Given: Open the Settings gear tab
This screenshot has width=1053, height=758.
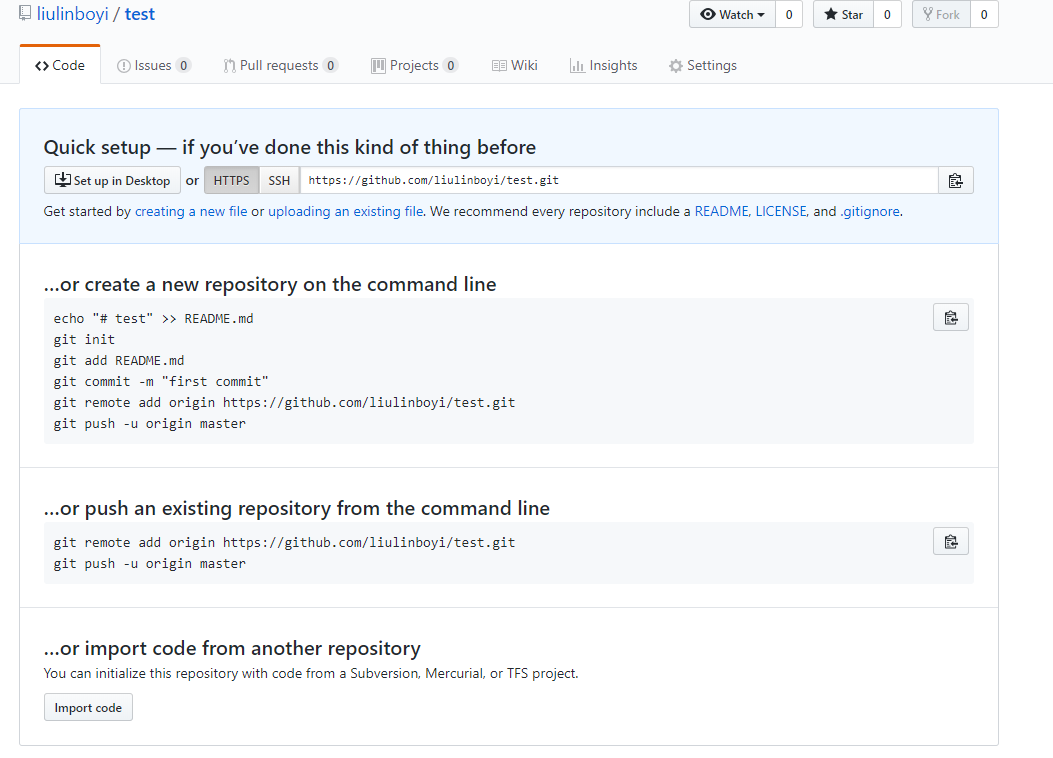Looking at the screenshot, I should (703, 66).
